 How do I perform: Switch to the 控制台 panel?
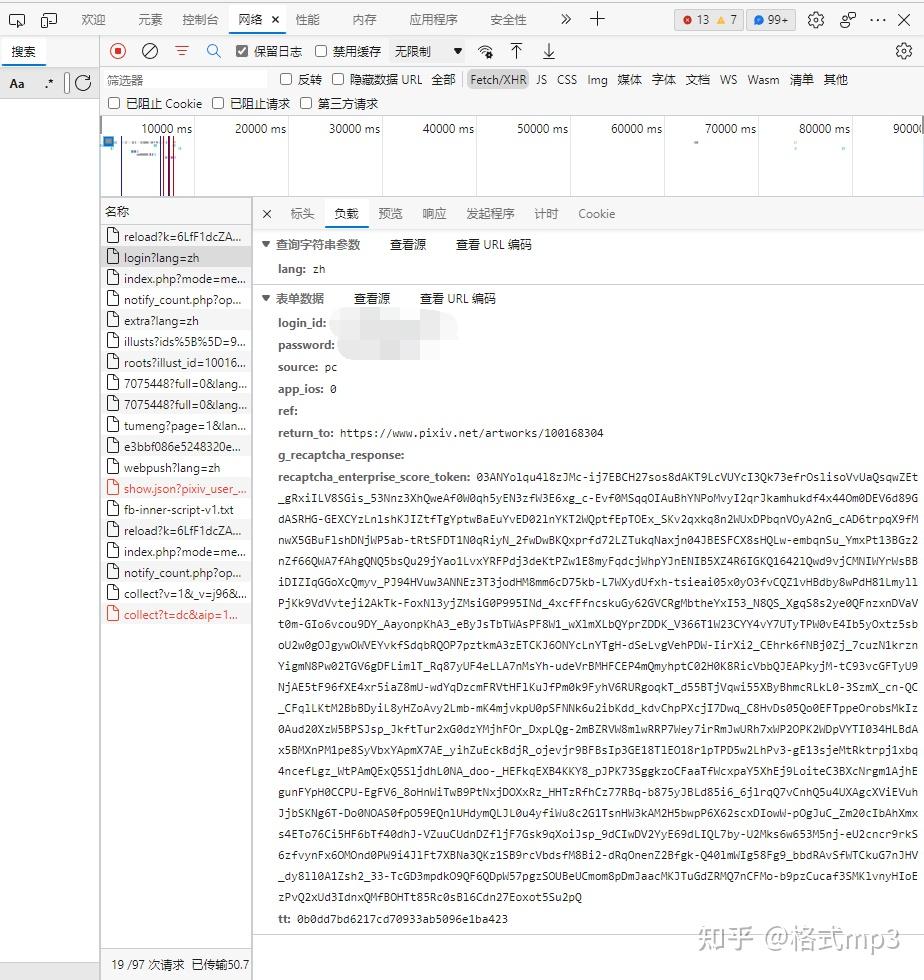coord(199,19)
